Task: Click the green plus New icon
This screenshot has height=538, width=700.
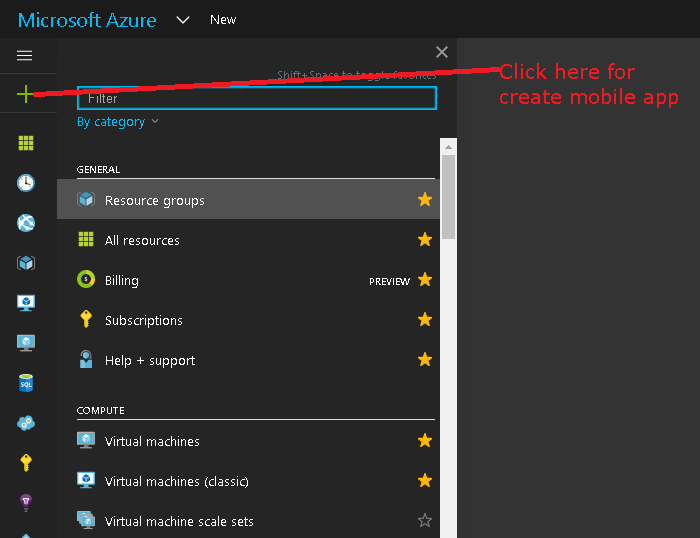Action: (25, 95)
